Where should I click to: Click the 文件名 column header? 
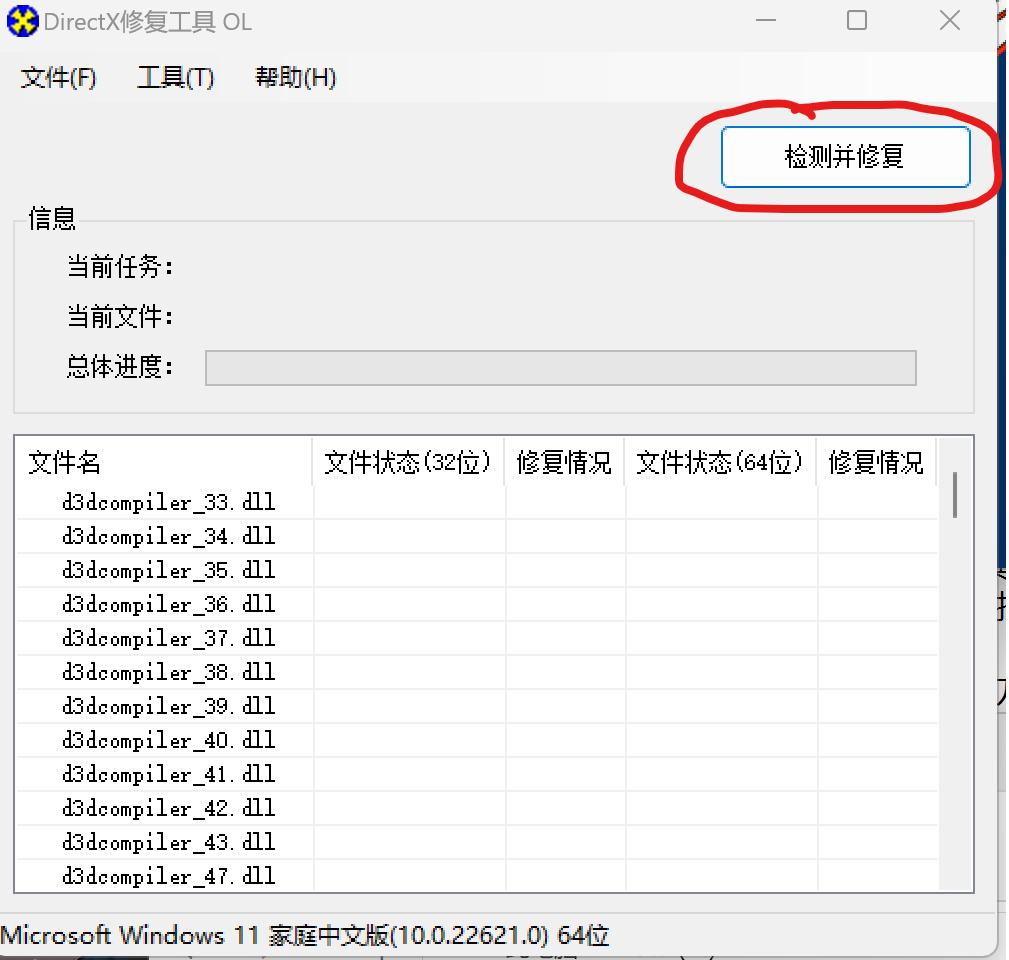[163, 462]
